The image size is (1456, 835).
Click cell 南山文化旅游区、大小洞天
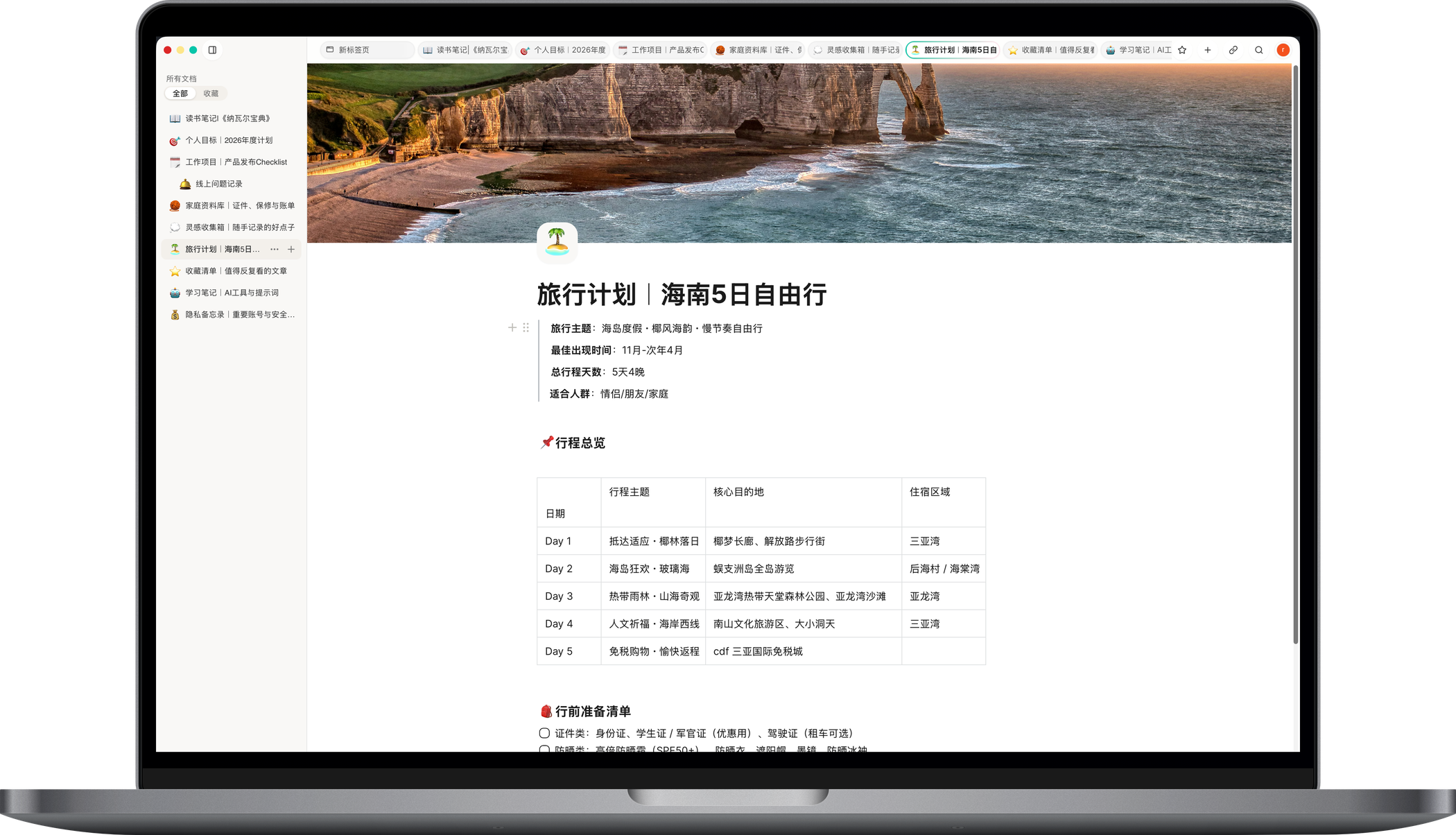click(803, 624)
